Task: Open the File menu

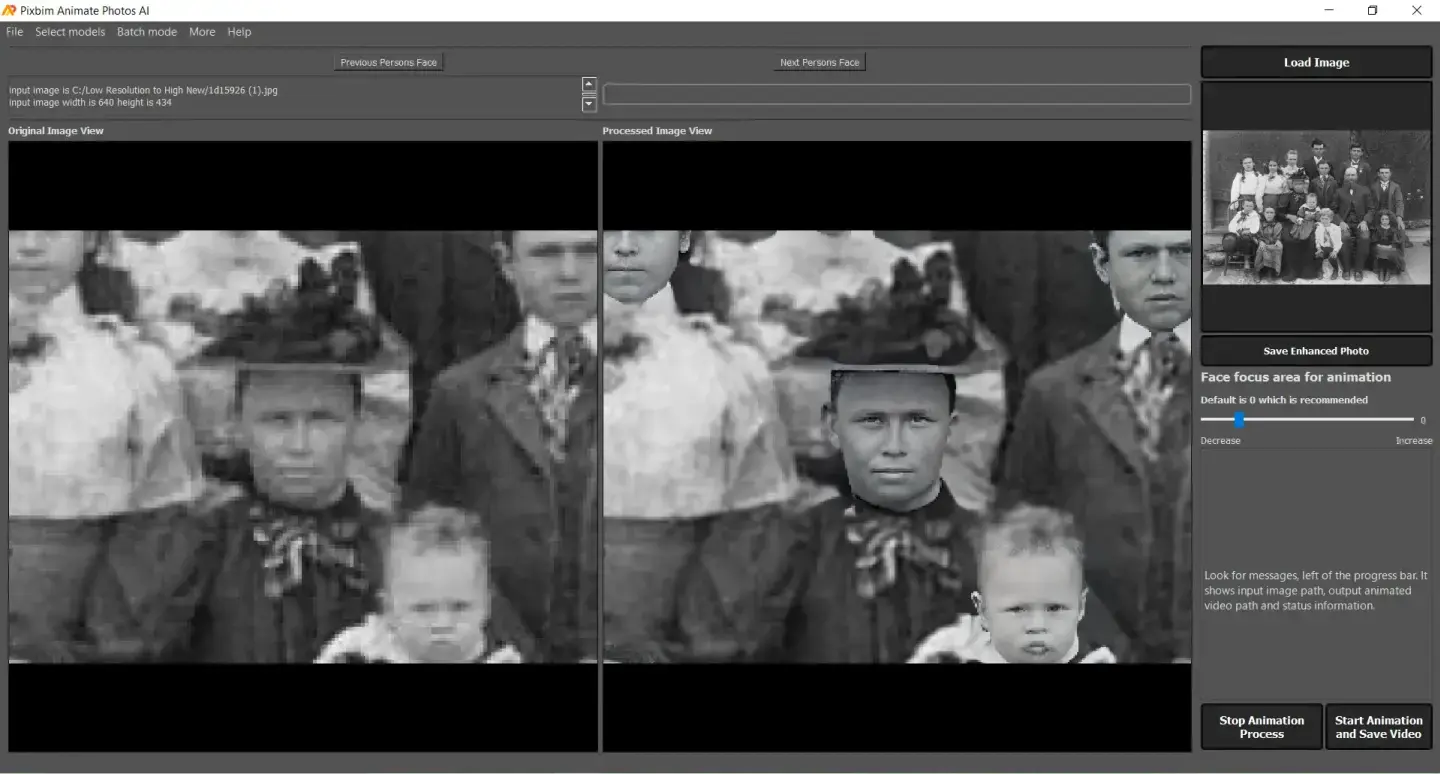Action: [14, 32]
